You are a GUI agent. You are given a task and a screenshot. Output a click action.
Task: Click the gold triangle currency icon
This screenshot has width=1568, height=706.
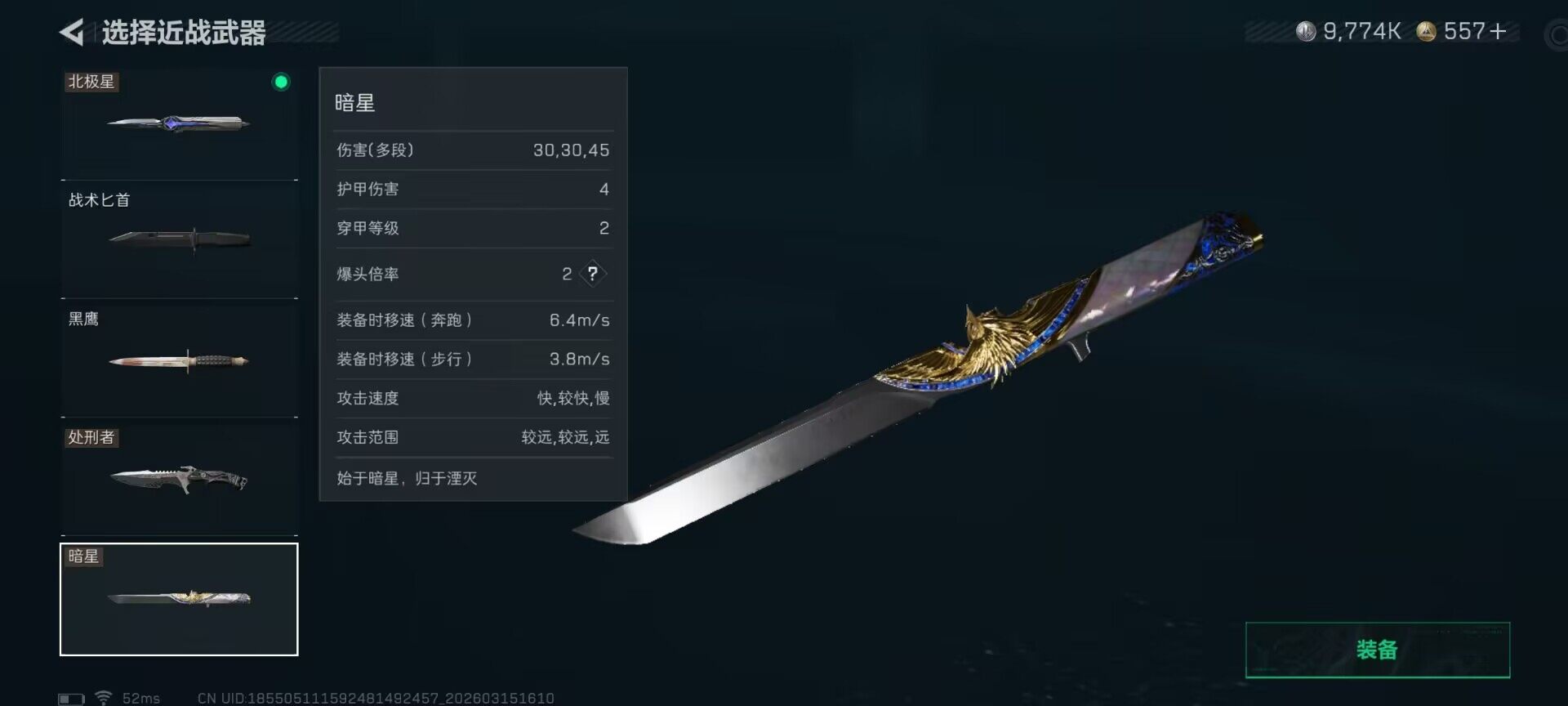1426,32
